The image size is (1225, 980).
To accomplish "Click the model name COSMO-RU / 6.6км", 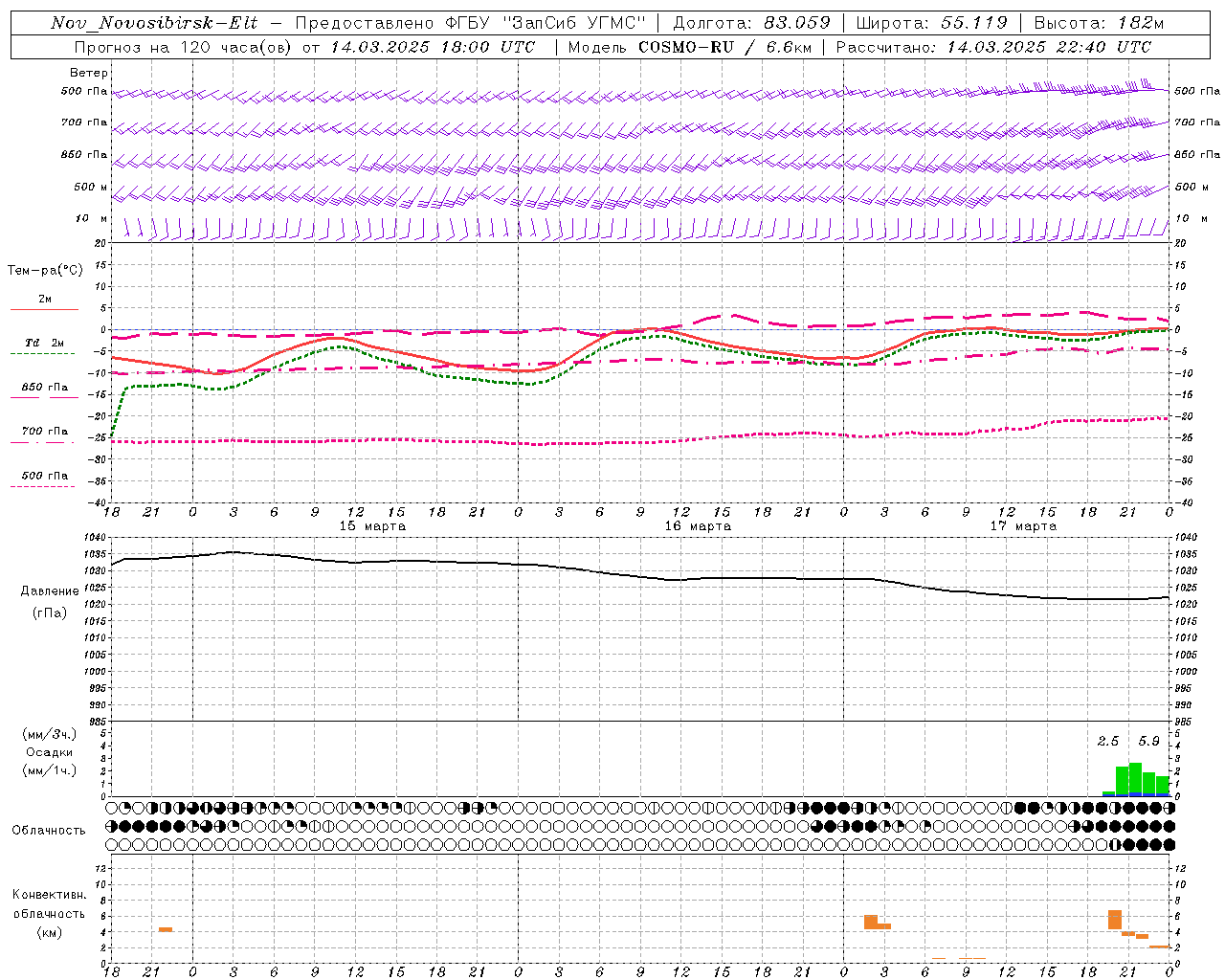I will click(724, 47).
